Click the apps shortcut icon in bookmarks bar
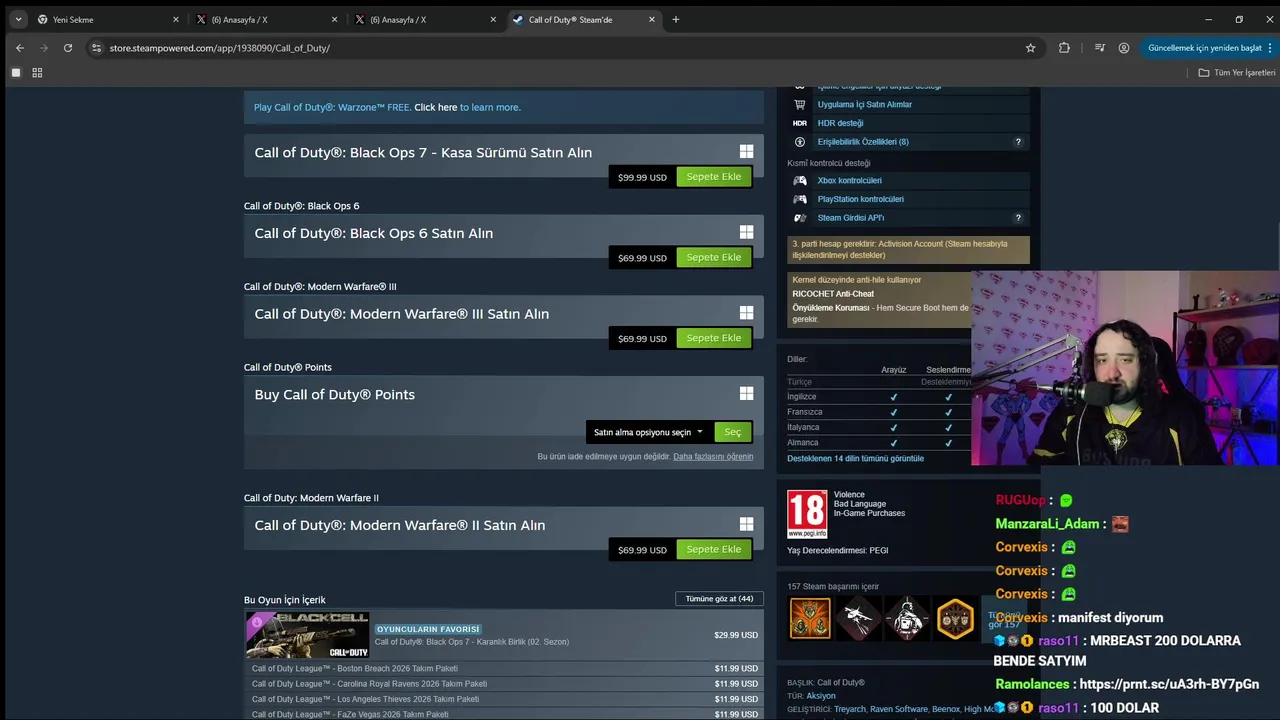Viewport: 1280px width, 720px height. (16, 73)
